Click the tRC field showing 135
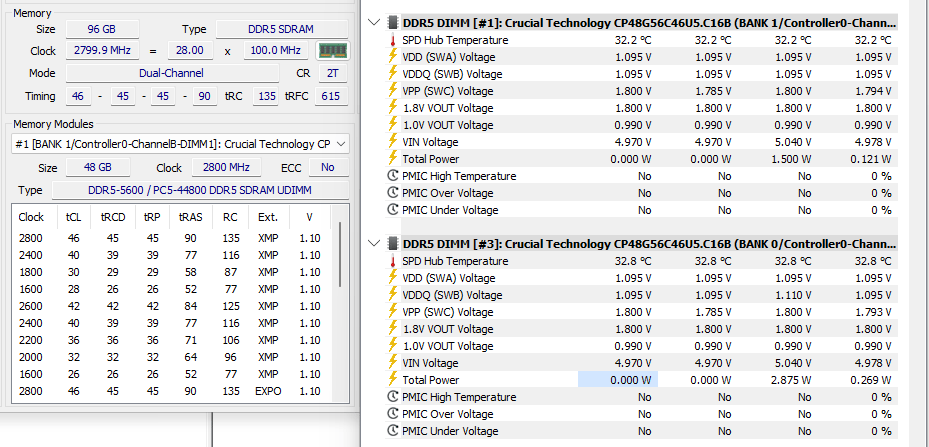 tap(265, 96)
